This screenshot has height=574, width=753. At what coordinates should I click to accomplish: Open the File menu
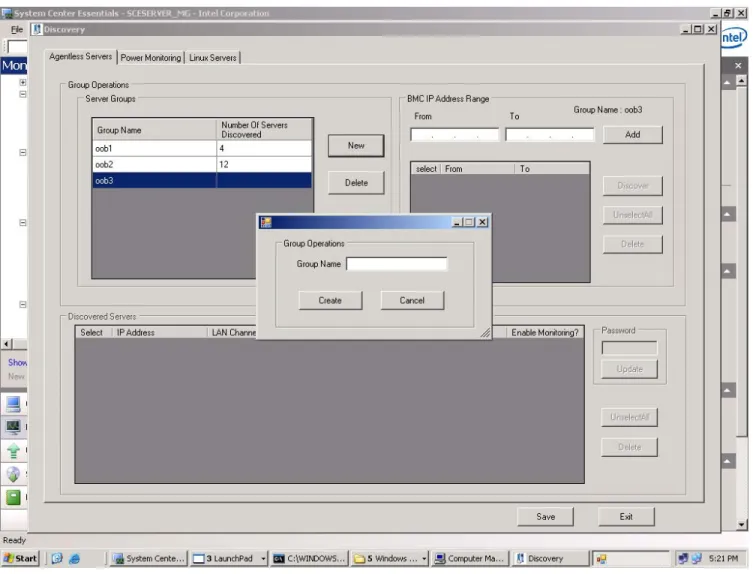click(x=17, y=29)
